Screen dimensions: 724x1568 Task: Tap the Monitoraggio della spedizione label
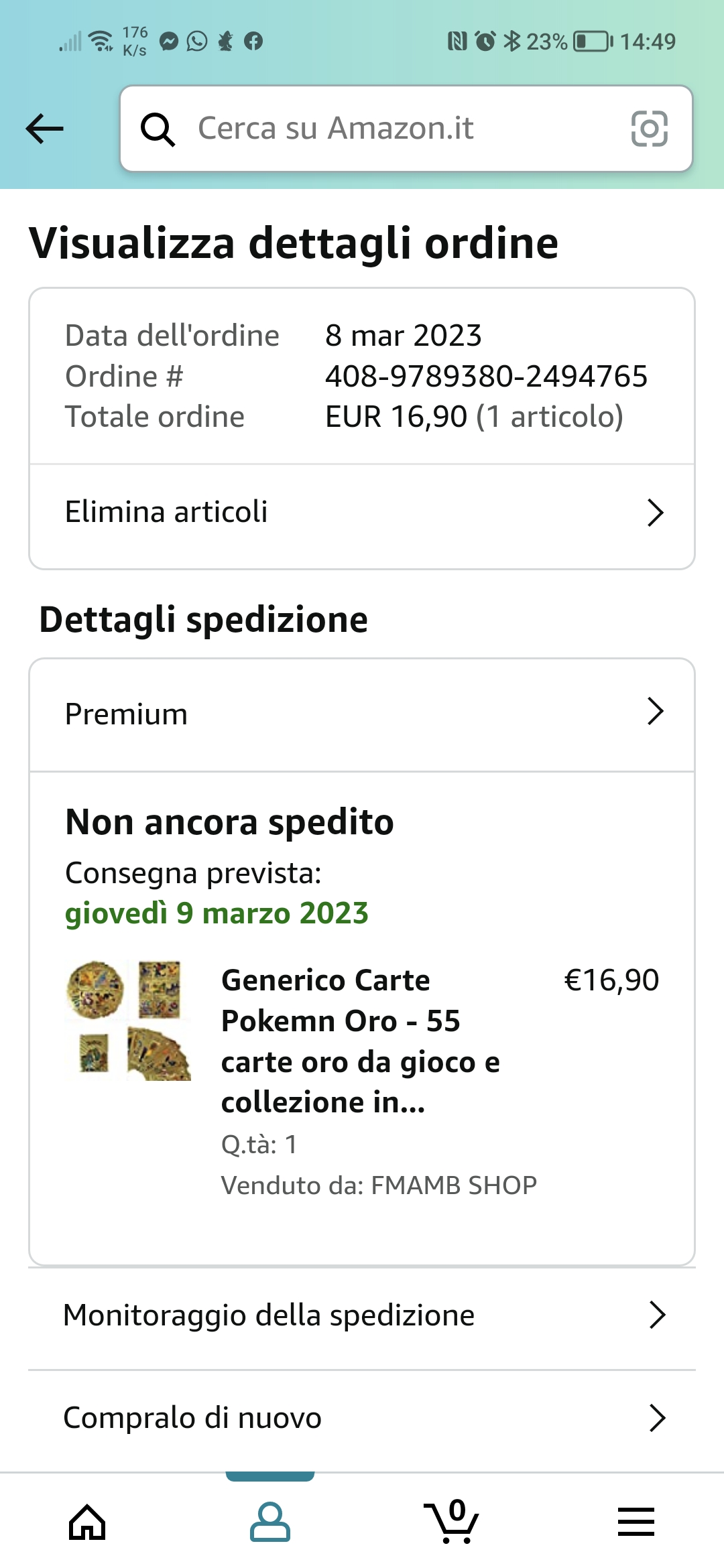[x=269, y=1315]
